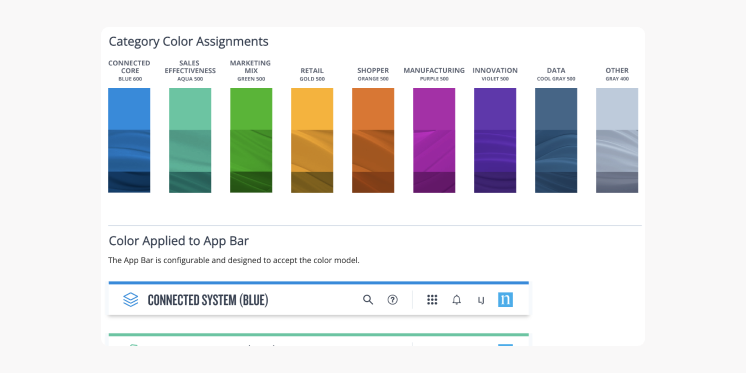
Task: Click the Shopper orange swatch
Action: pos(373,140)
